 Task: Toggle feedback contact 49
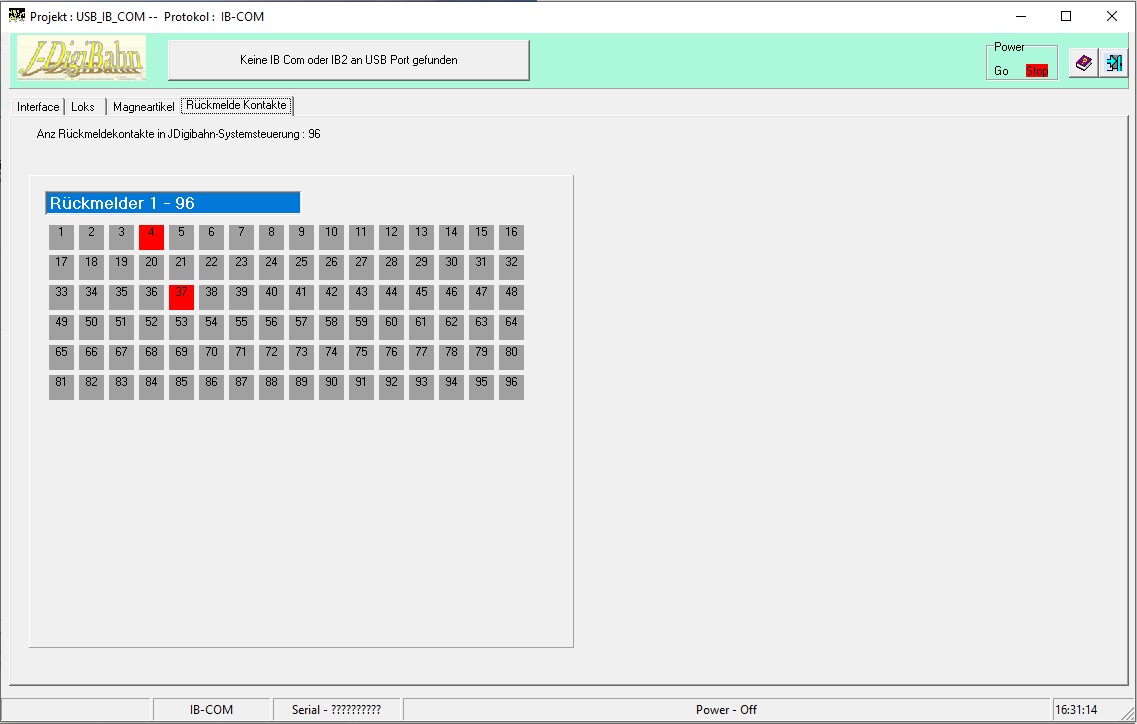point(62,327)
